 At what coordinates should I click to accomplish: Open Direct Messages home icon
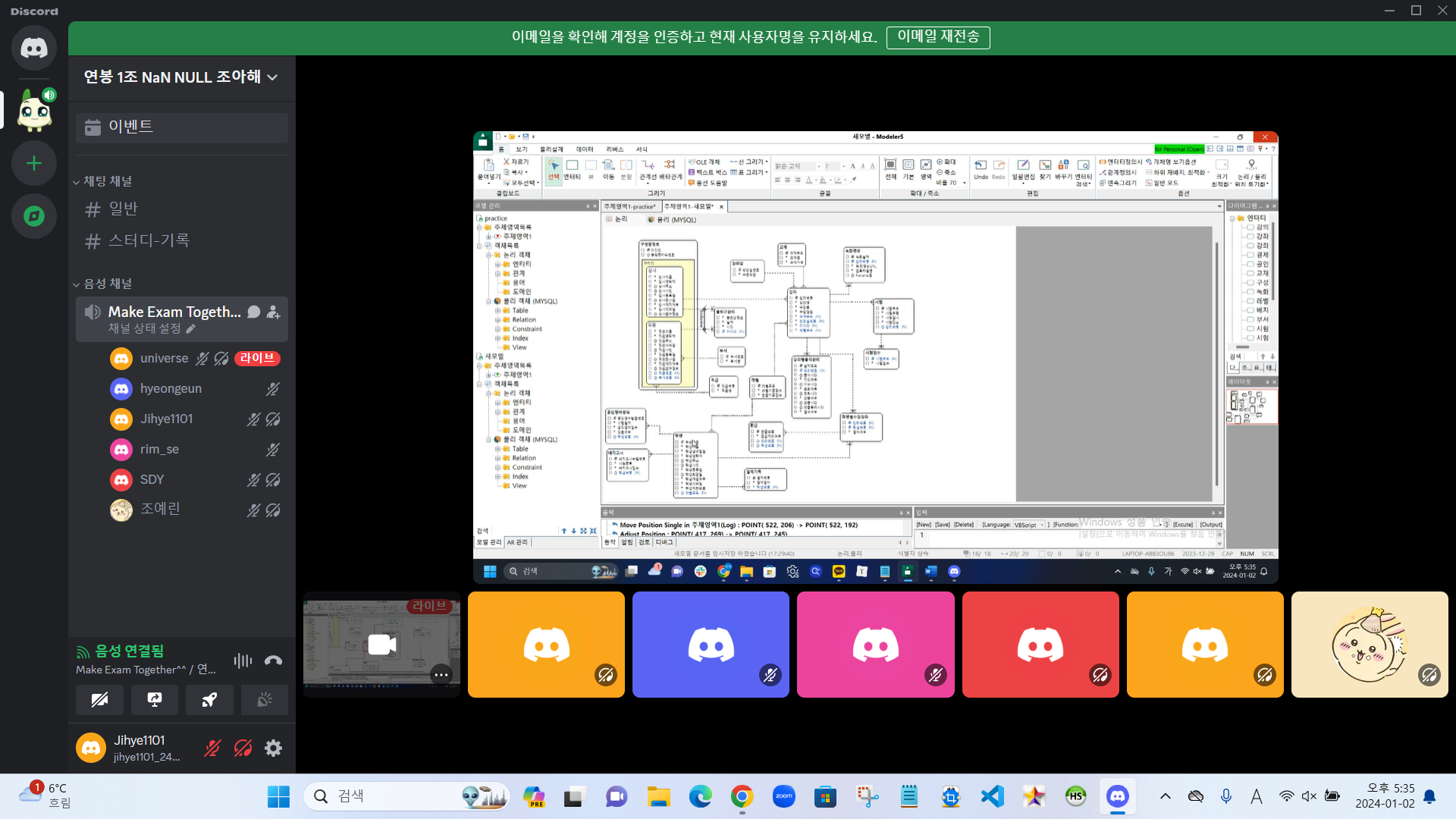click(34, 48)
